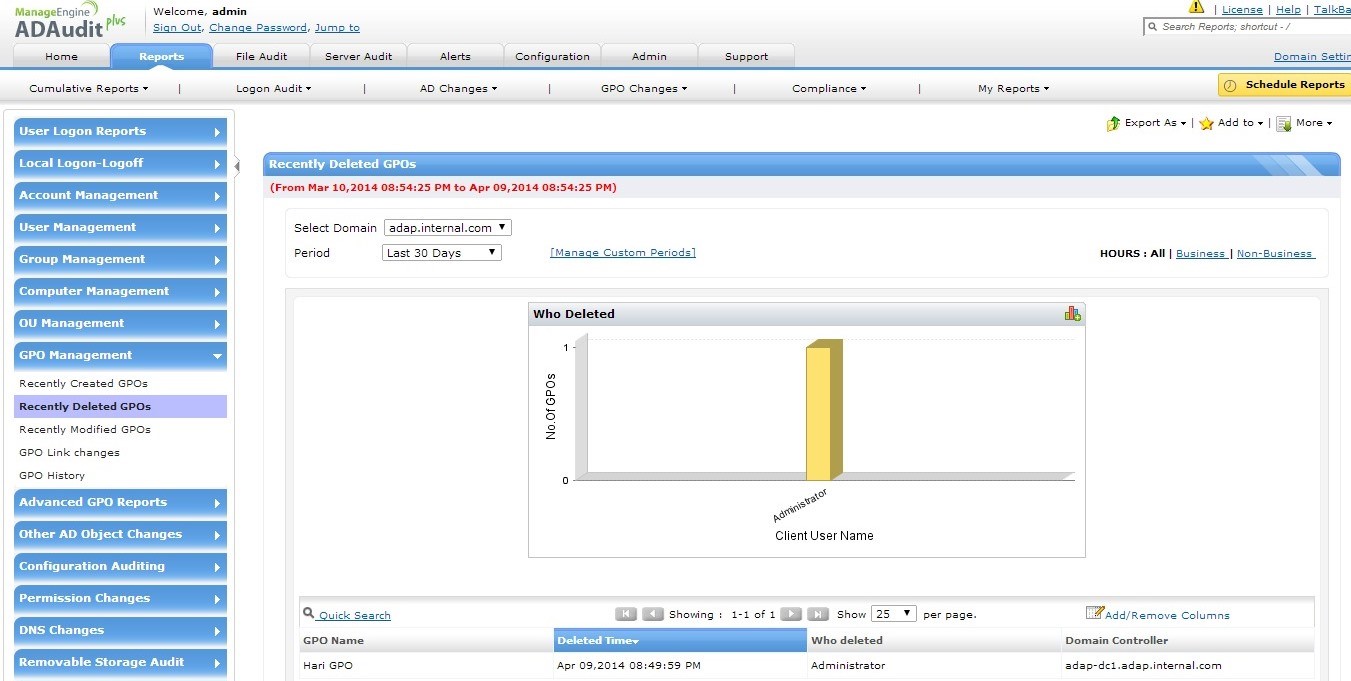Expand User Management section
This screenshot has width=1351, height=681.
(121, 228)
